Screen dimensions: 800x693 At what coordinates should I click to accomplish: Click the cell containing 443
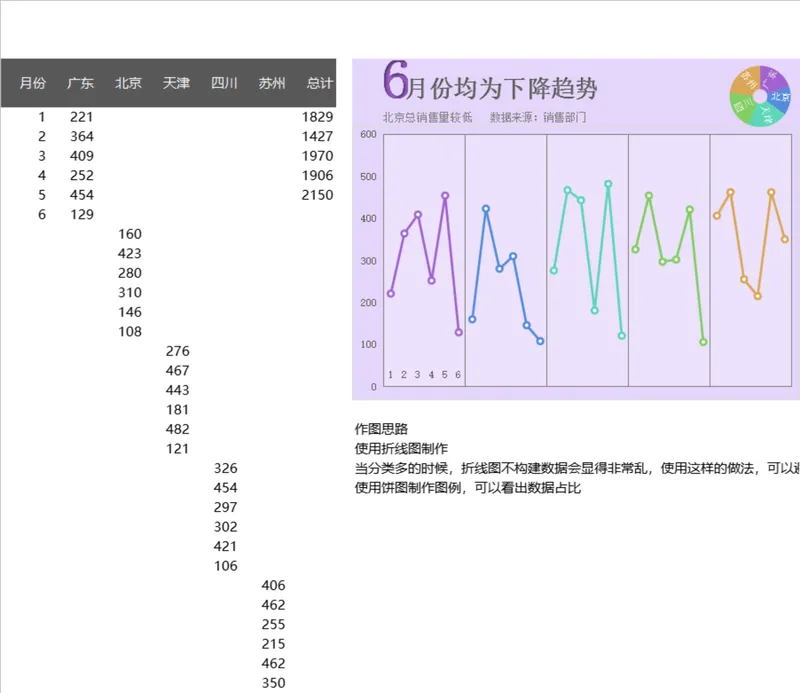[x=178, y=390]
